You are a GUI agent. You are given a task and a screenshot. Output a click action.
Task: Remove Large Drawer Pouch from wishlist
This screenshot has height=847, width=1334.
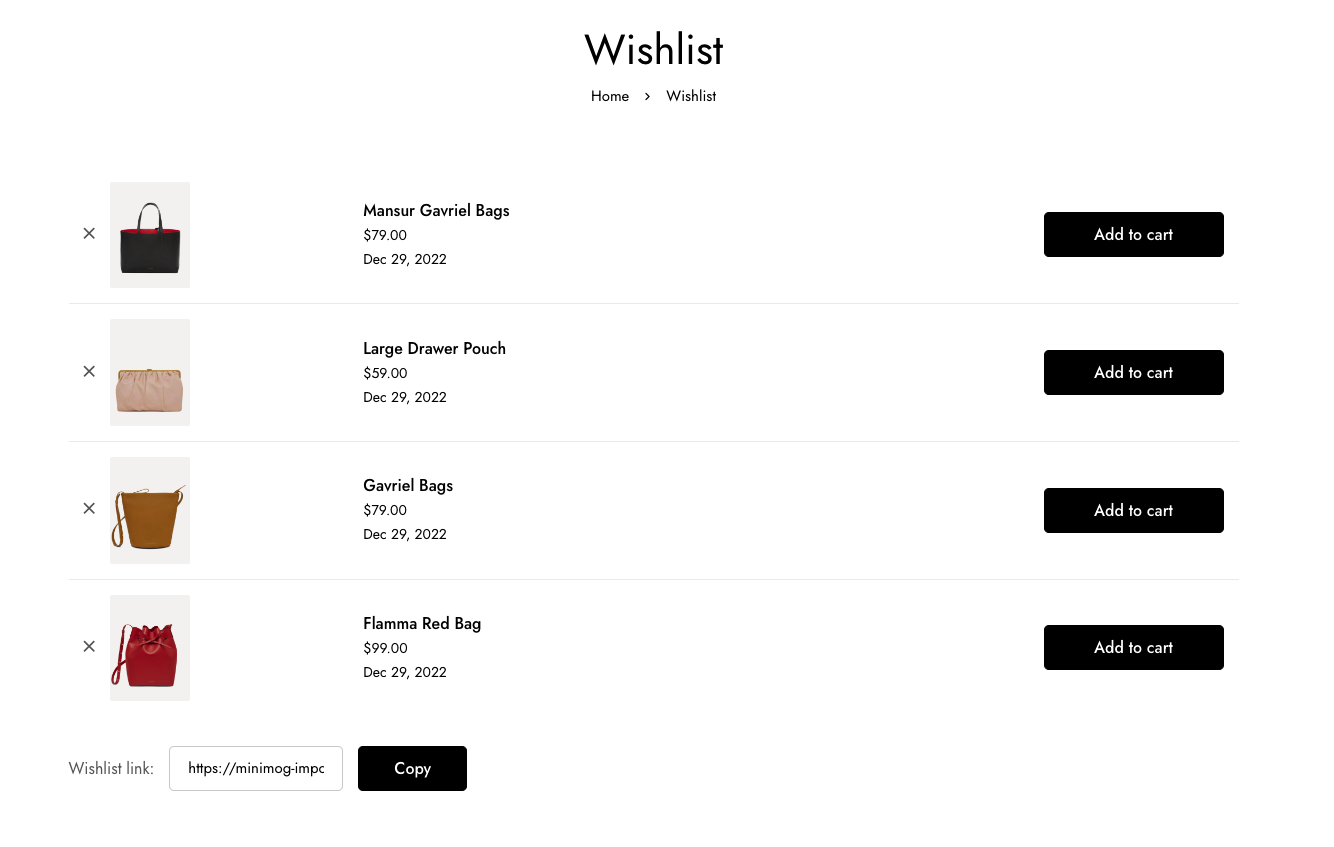(89, 371)
